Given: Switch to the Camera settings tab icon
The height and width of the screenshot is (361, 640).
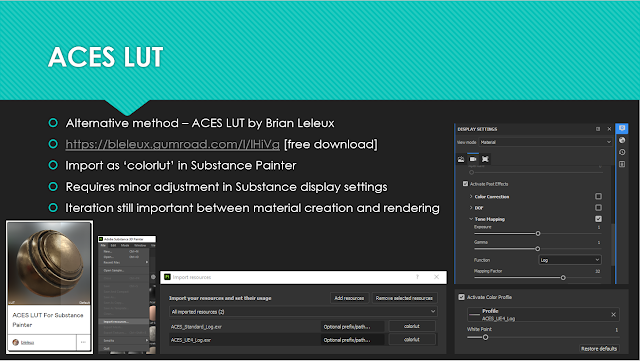Looking at the screenshot, I should (x=473, y=159).
